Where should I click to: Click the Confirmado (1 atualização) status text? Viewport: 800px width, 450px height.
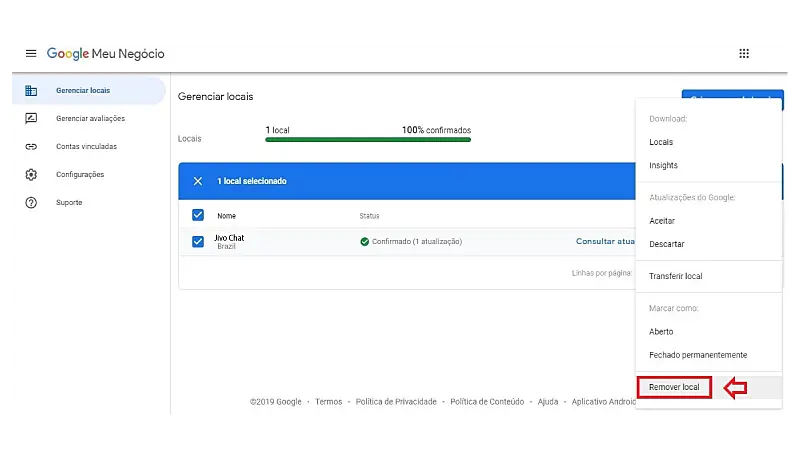417,241
